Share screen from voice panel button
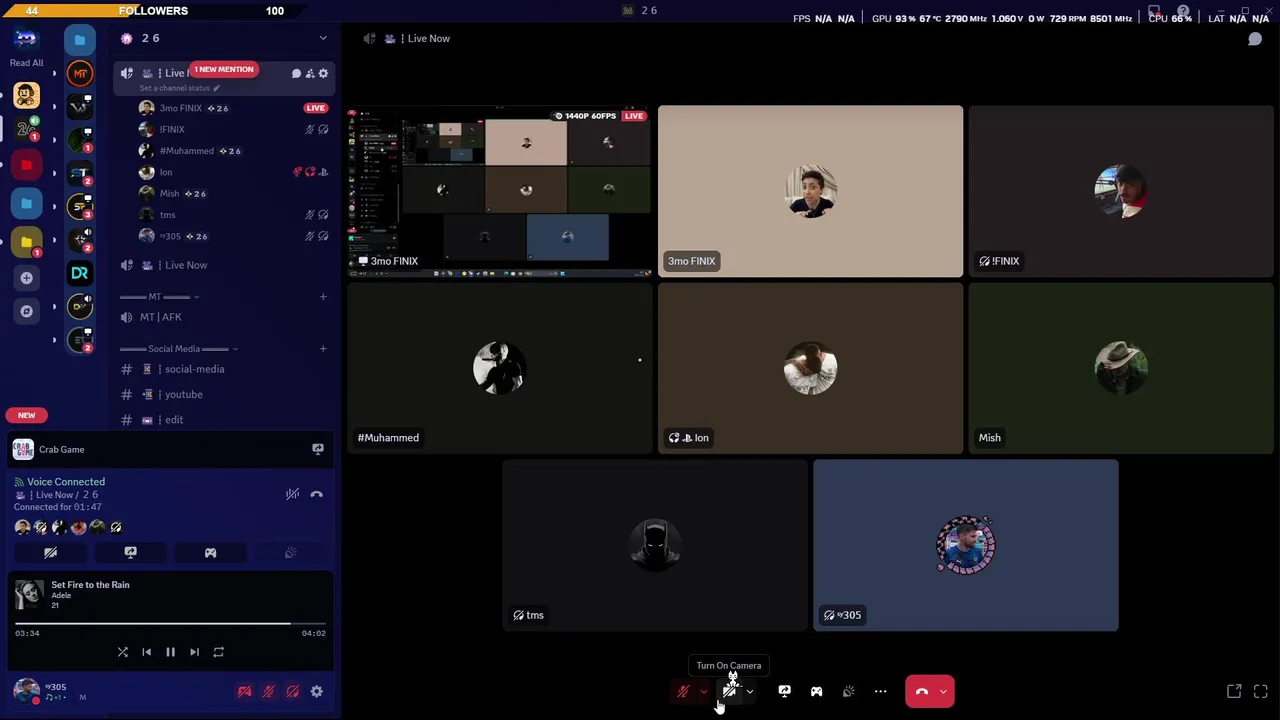The image size is (1280, 720). point(130,552)
